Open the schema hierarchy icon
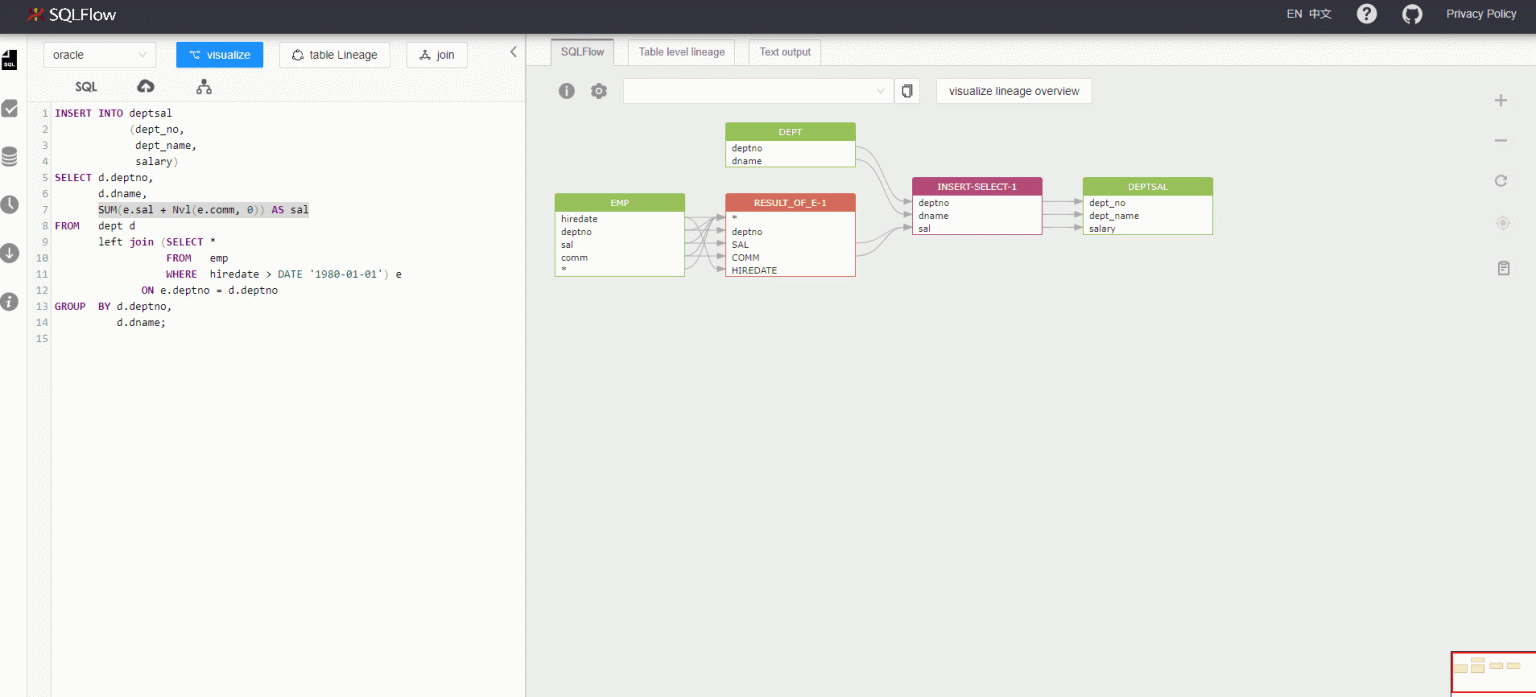This screenshot has width=1536, height=697. 204,87
